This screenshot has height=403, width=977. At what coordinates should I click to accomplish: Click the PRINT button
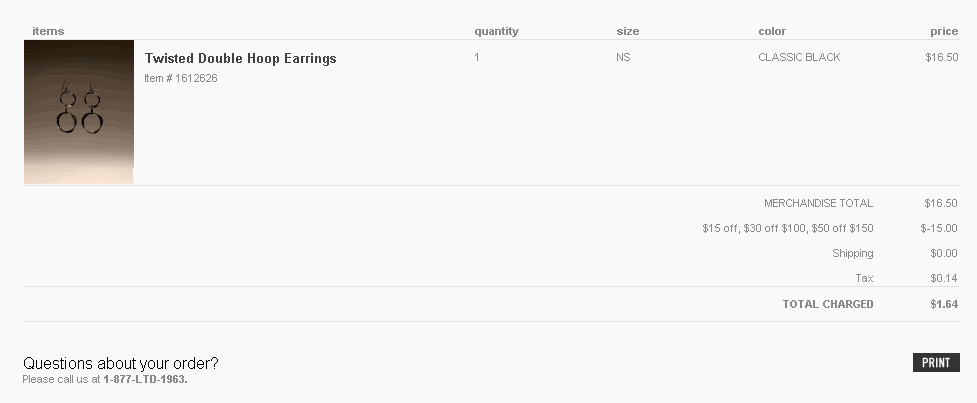tap(936, 363)
